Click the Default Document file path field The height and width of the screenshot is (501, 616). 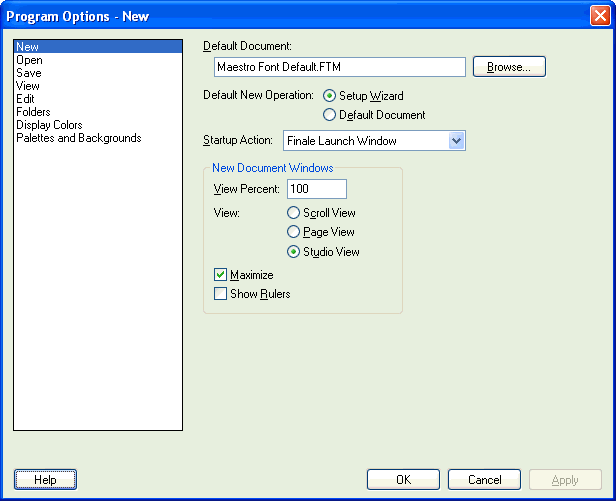340,67
